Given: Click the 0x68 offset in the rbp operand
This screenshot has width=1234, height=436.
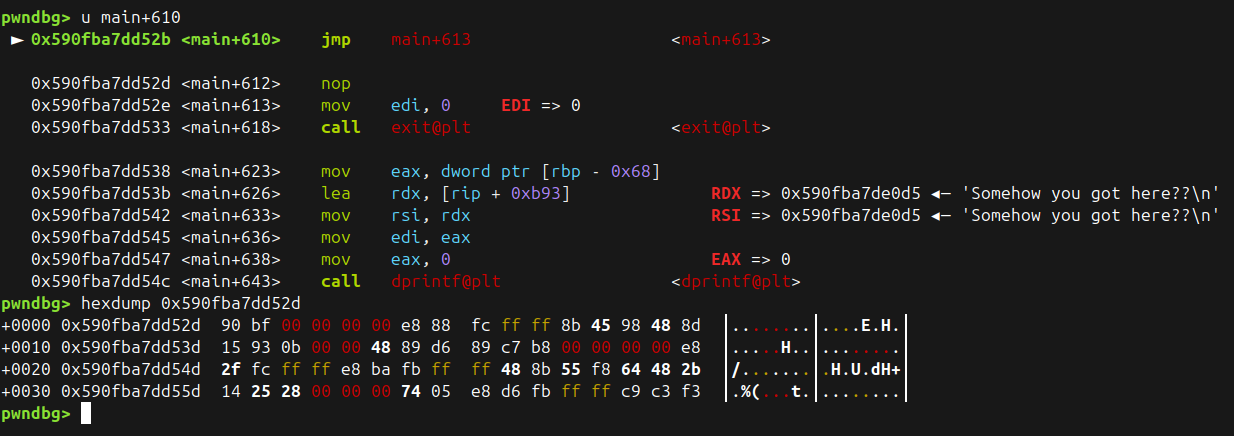Looking at the screenshot, I should tap(637, 171).
